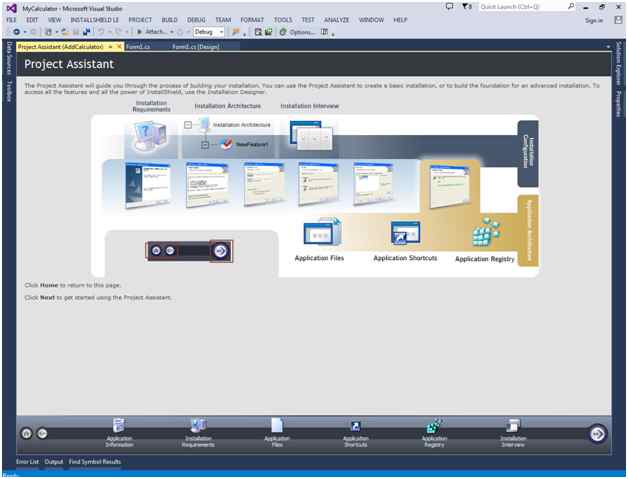Open the Error List tab
Screen dimensions: 628x479
coord(27,462)
